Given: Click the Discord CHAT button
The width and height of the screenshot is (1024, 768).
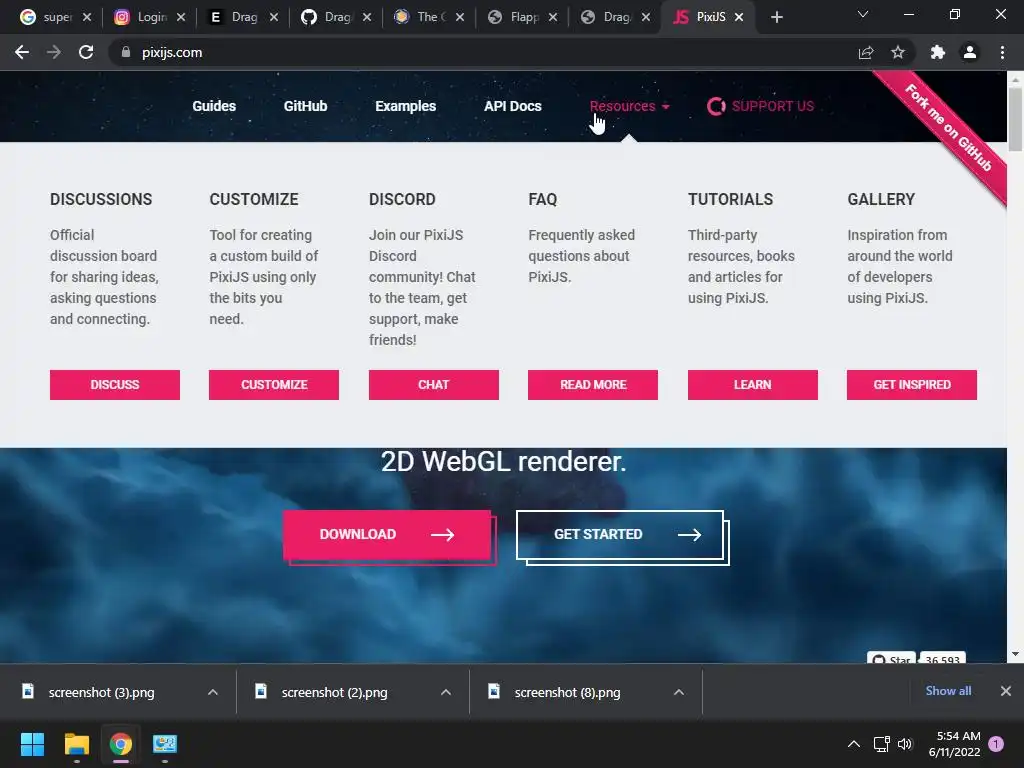Looking at the screenshot, I should tap(434, 385).
